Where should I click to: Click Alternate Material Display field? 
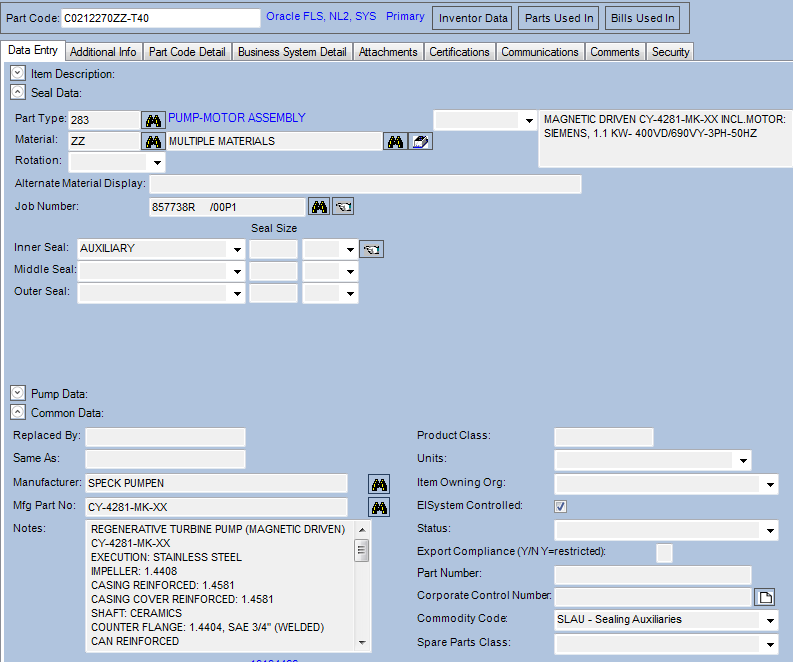click(365, 184)
